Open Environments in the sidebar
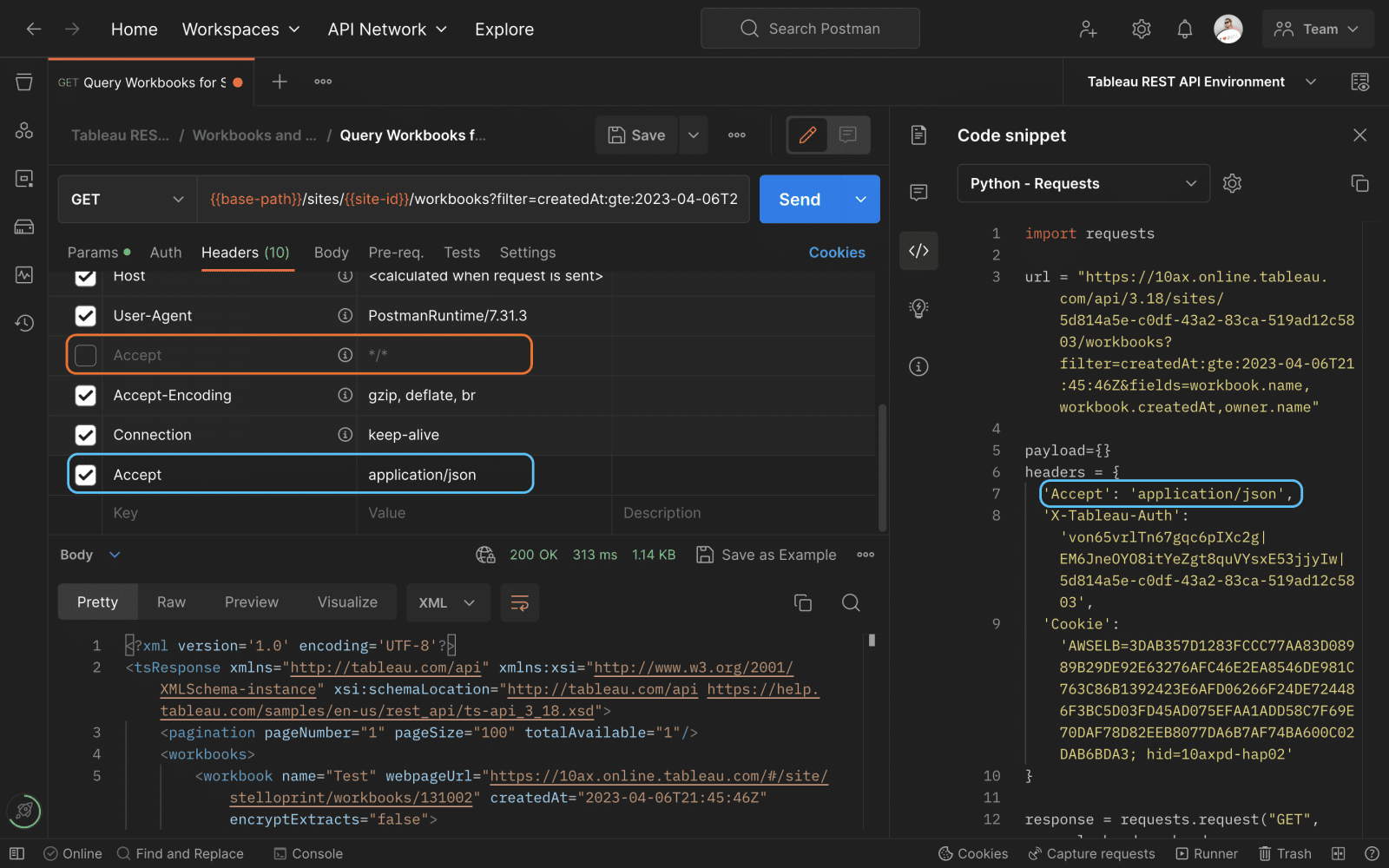 click(x=24, y=179)
